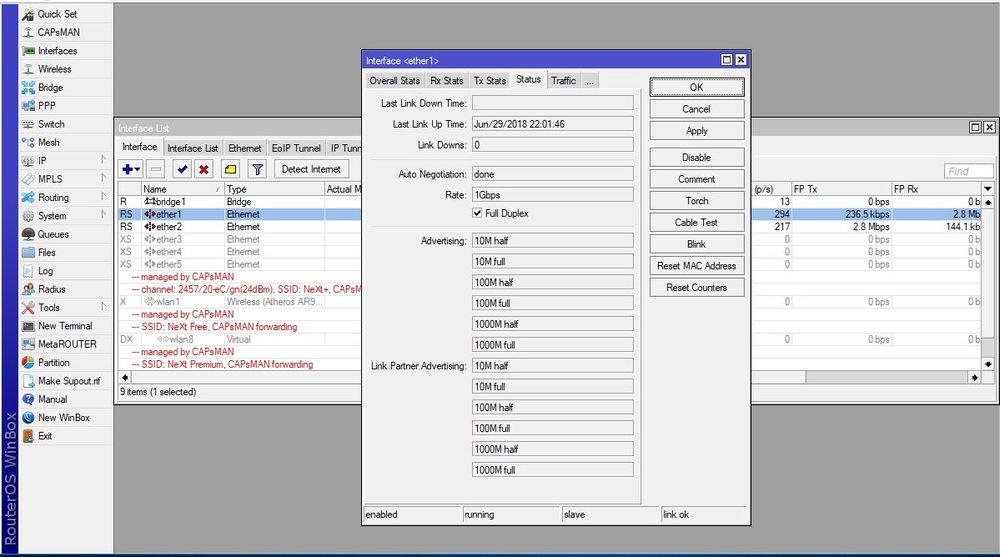This screenshot has height=557, width=1000.
Task: Open the column chooser dropdown arrow
Action: click(x=988, y=189)
